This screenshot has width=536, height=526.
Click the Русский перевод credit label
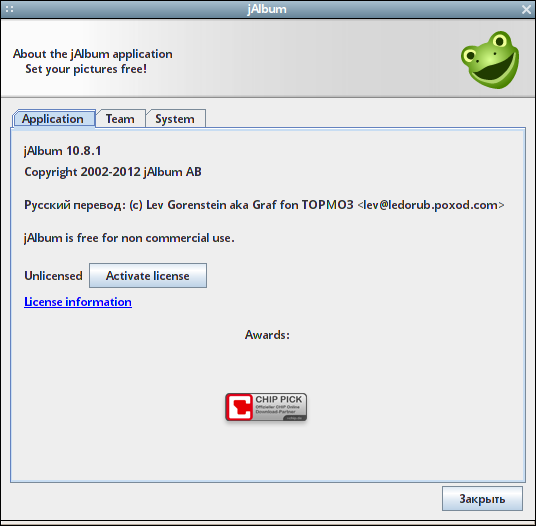point(72,205)
